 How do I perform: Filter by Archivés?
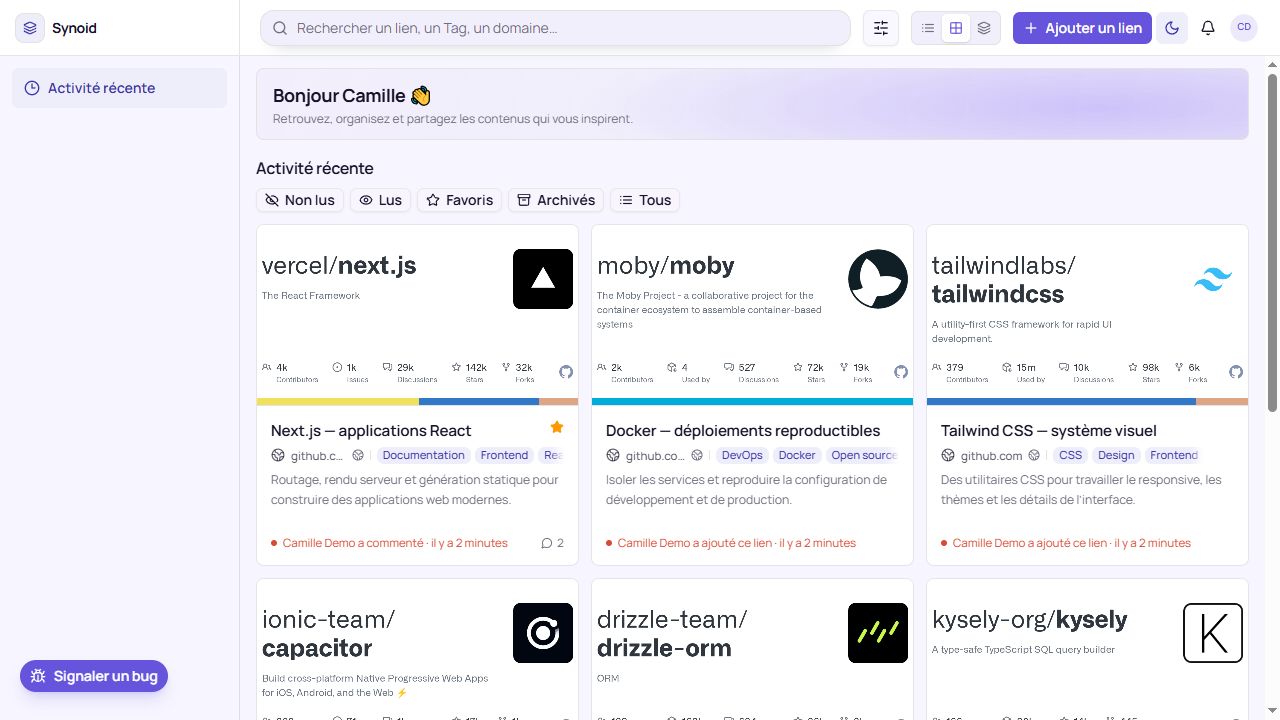pyautogui.click(x=556, y=200)
